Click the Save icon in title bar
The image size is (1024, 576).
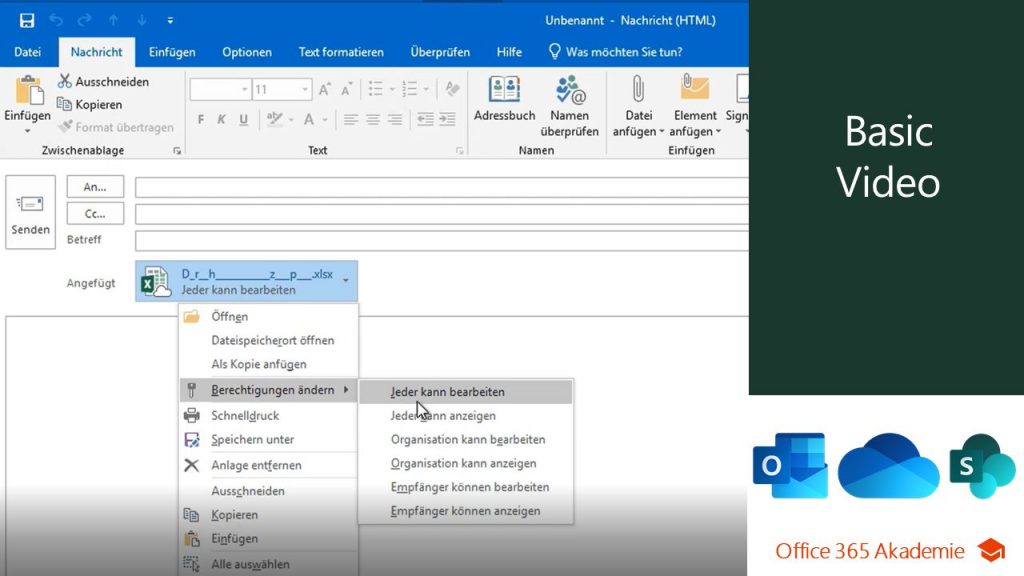click(27, 20)
